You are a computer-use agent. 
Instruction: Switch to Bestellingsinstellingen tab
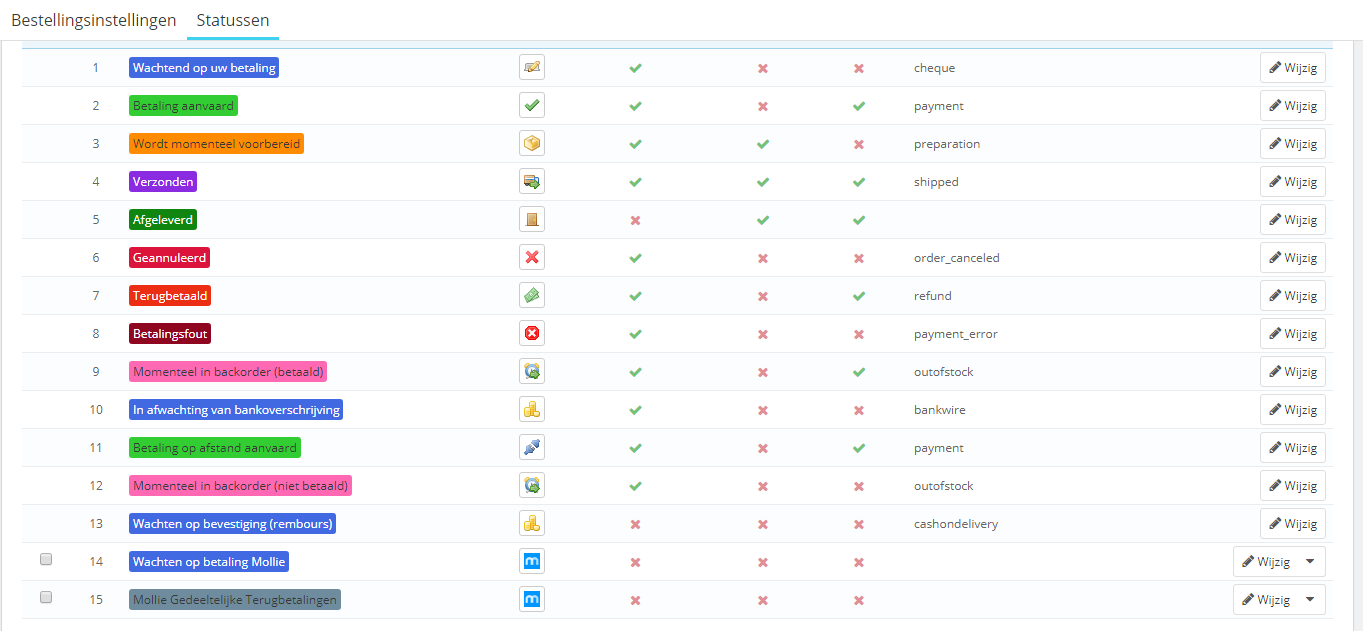[x=94, y=20]
